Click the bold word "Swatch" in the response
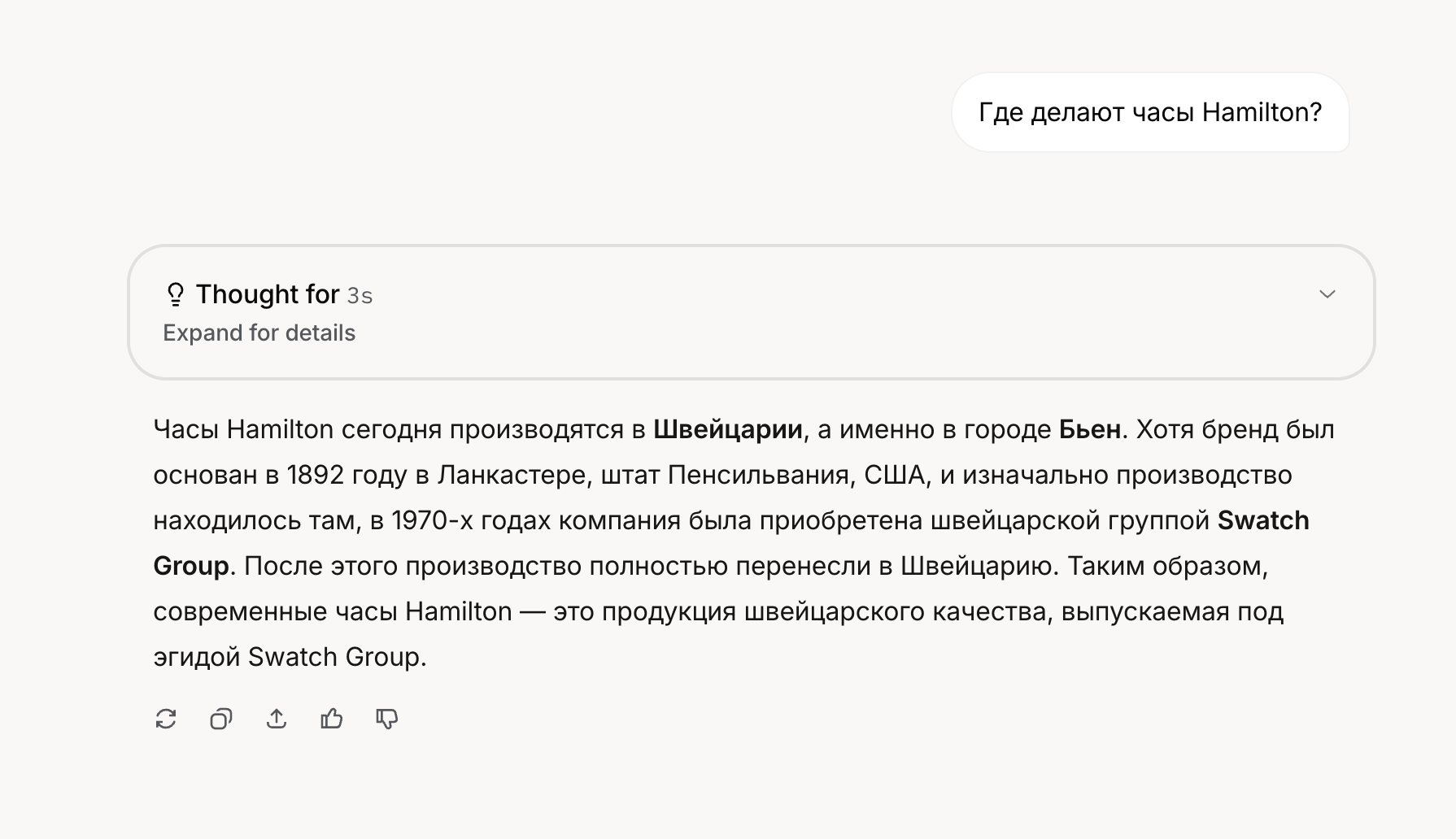This screenshot has width=1456, height=839. [x=1262, y=520]
